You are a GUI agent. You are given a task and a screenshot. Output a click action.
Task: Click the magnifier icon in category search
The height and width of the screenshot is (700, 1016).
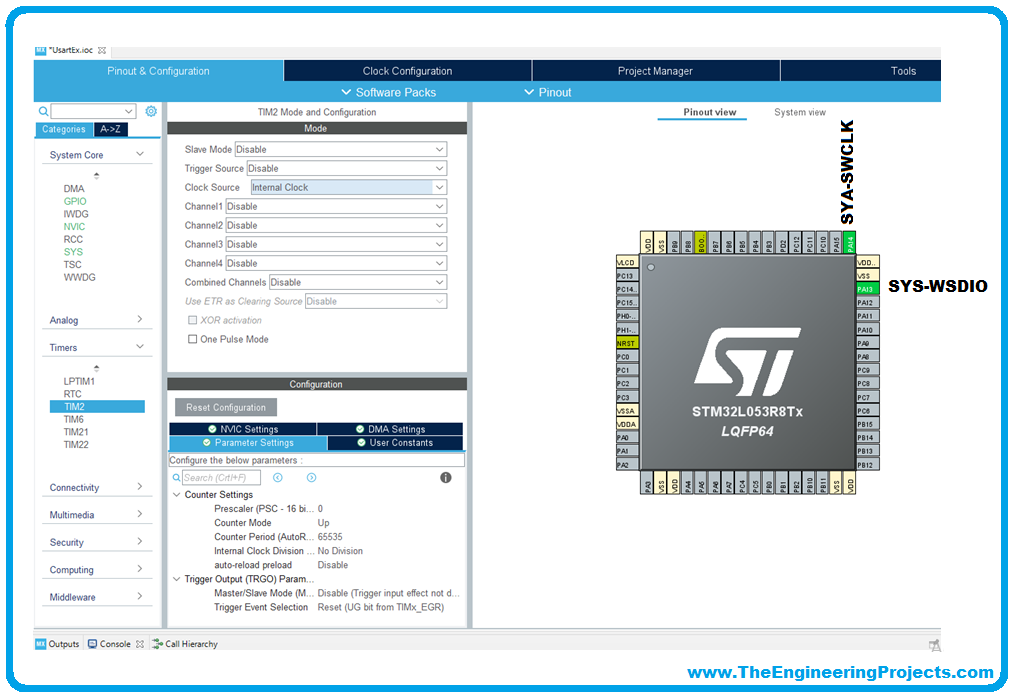coord(43,111)
